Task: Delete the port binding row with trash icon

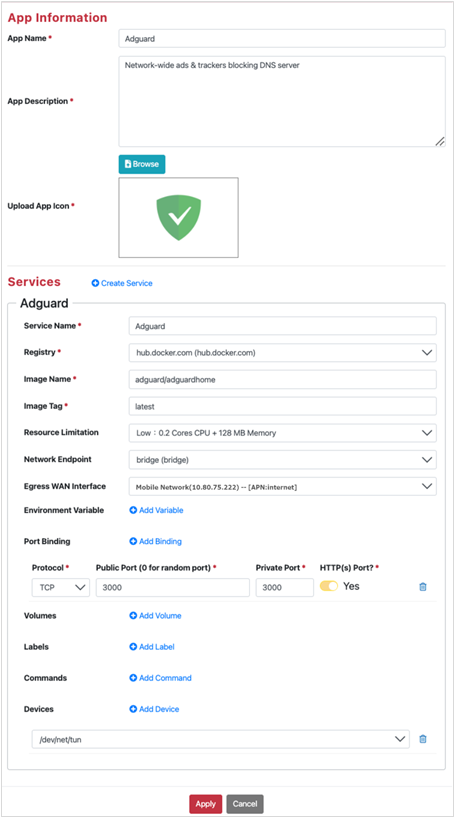Action: pyautogui.click(x=423, y=587)
